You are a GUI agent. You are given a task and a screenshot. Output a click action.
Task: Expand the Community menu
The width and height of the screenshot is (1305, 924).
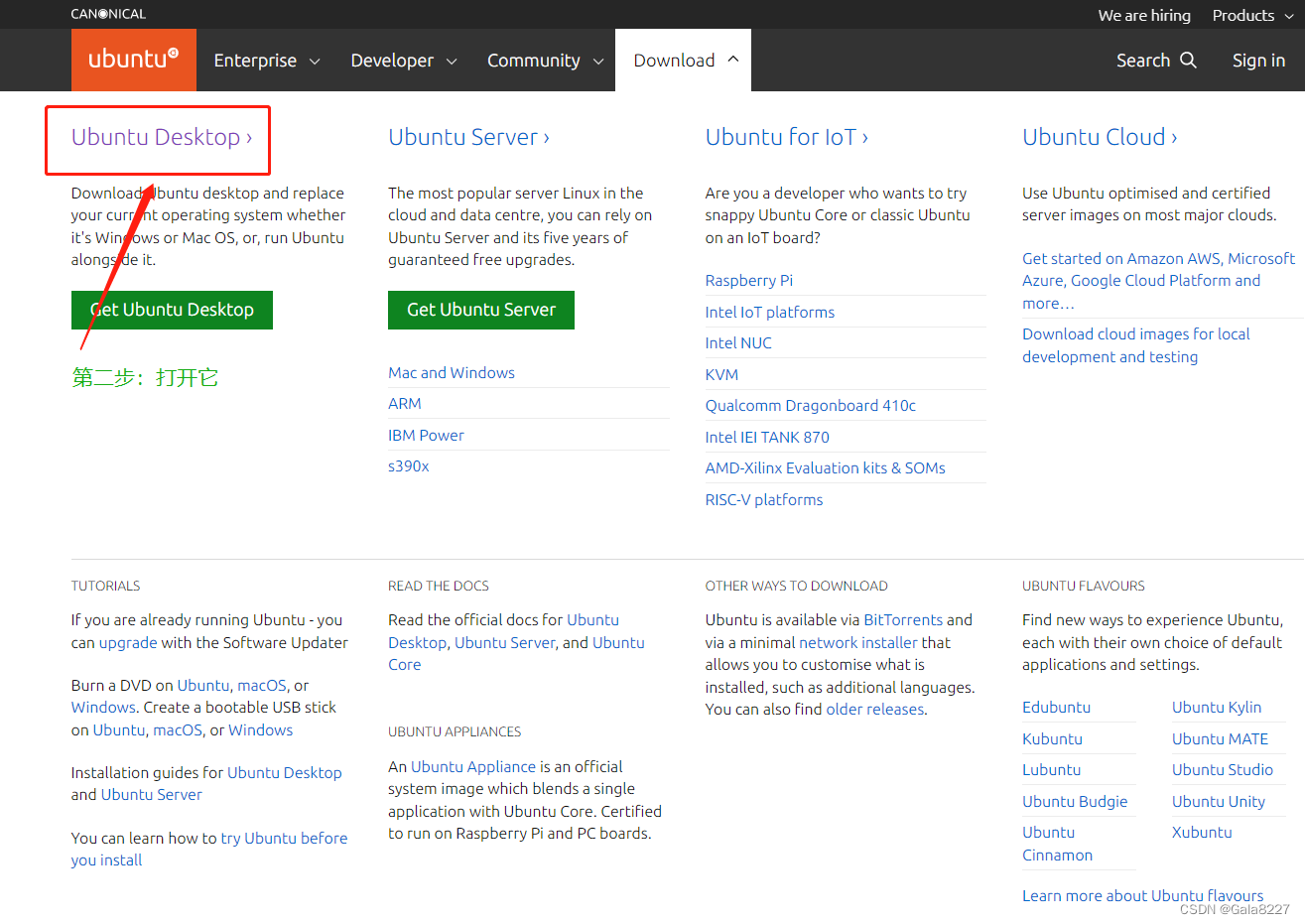[x=545, y=61]
